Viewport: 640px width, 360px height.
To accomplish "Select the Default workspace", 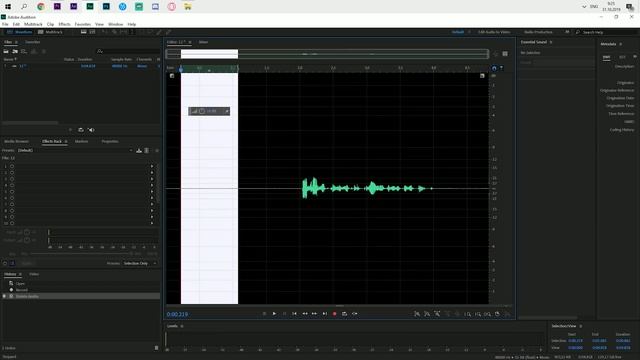I will click(x=458, y=32).
